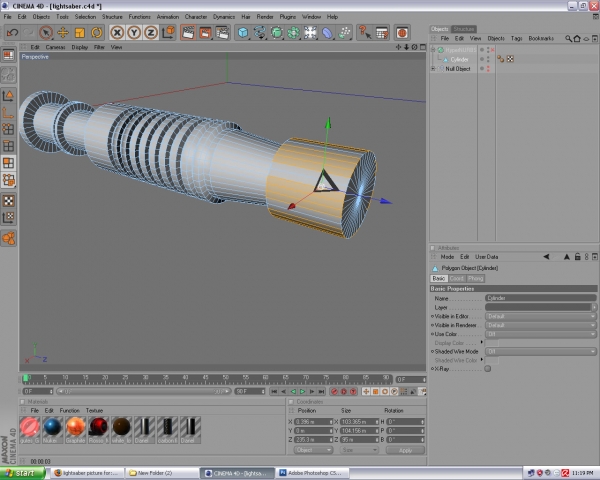Enable the X-Ray checkbox
Viewport: 600px width, 480px height.
click(x=488, y=369)
